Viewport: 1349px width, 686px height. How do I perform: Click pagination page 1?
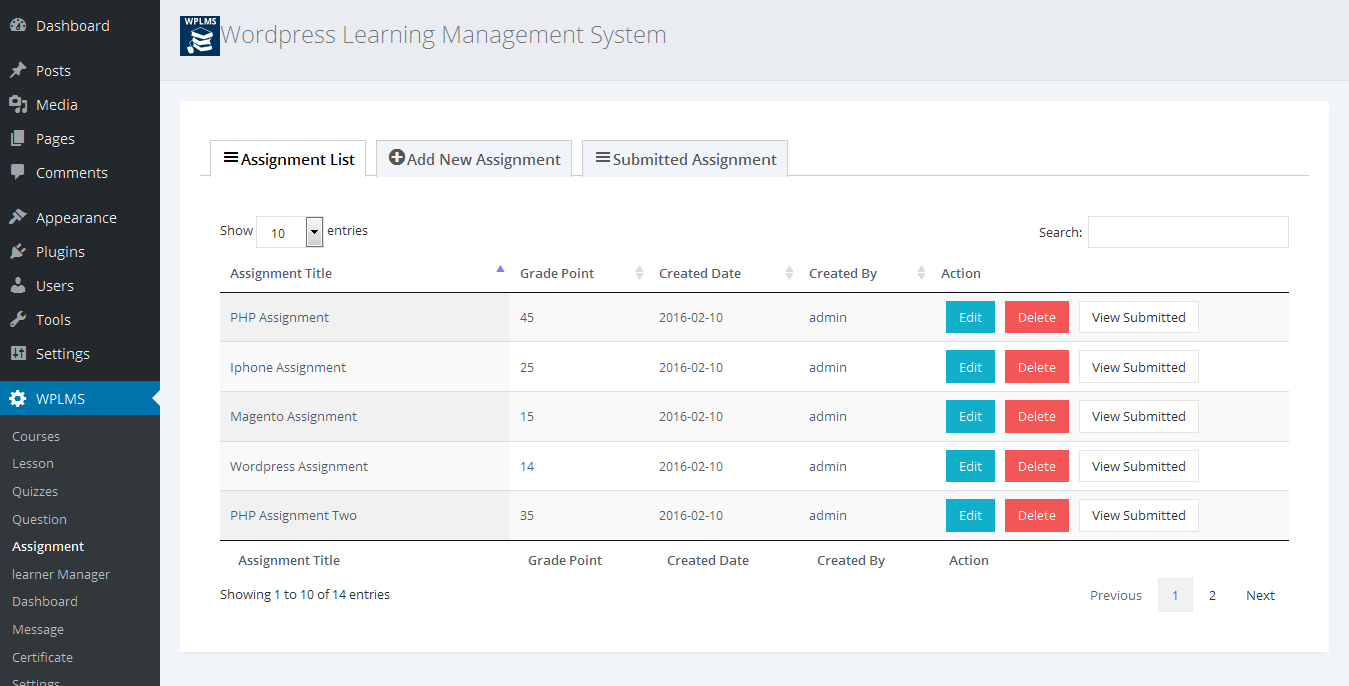pos(1175,595)
